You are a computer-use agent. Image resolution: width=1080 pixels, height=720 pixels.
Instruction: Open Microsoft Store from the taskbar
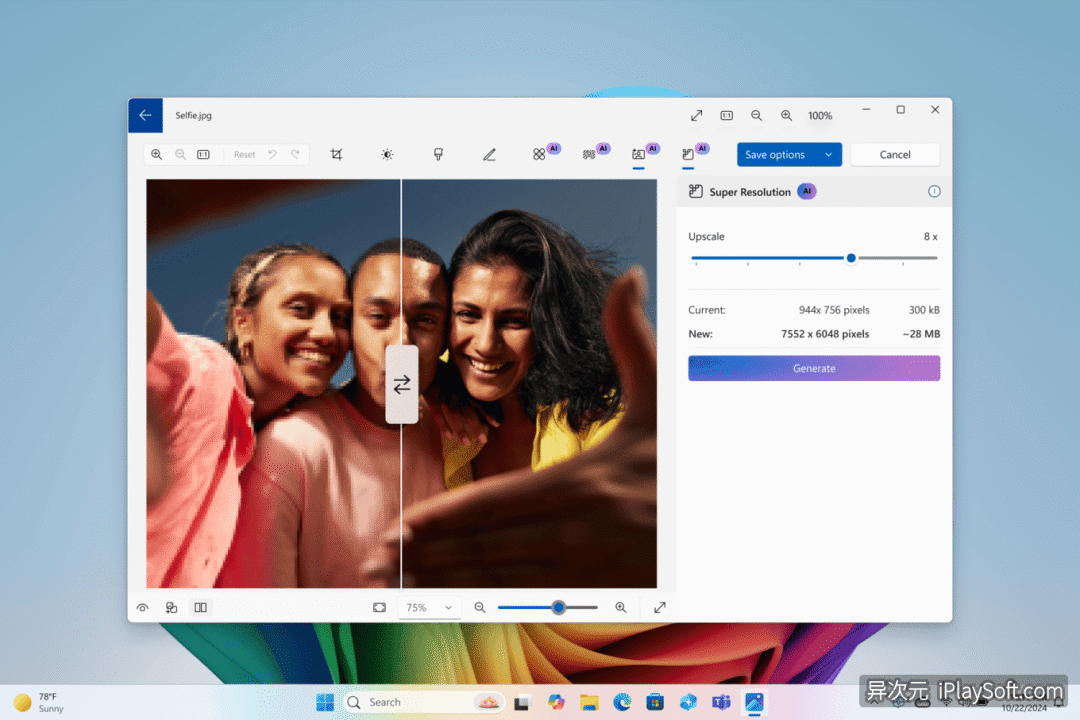click(655, 702)
